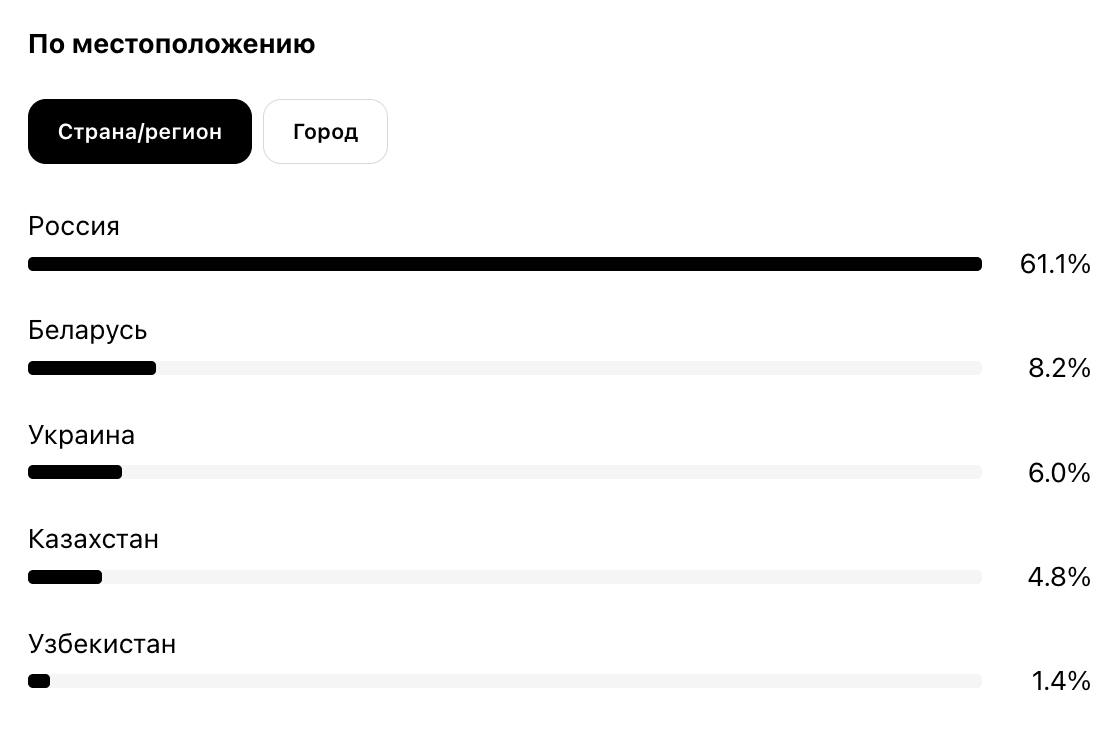Click the Казахстан country label
1116x740 pixels.
click(x=93, y=539)
